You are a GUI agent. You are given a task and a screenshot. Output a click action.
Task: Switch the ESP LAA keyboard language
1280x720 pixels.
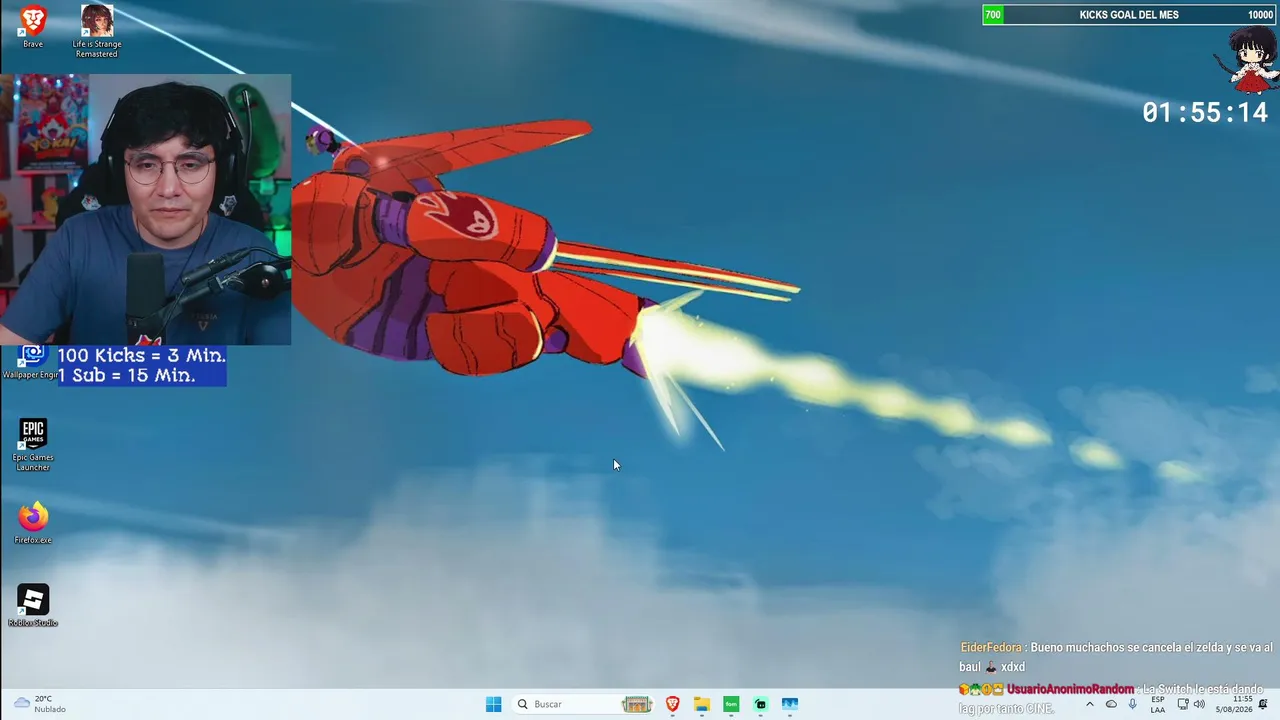click(1158, 704)
